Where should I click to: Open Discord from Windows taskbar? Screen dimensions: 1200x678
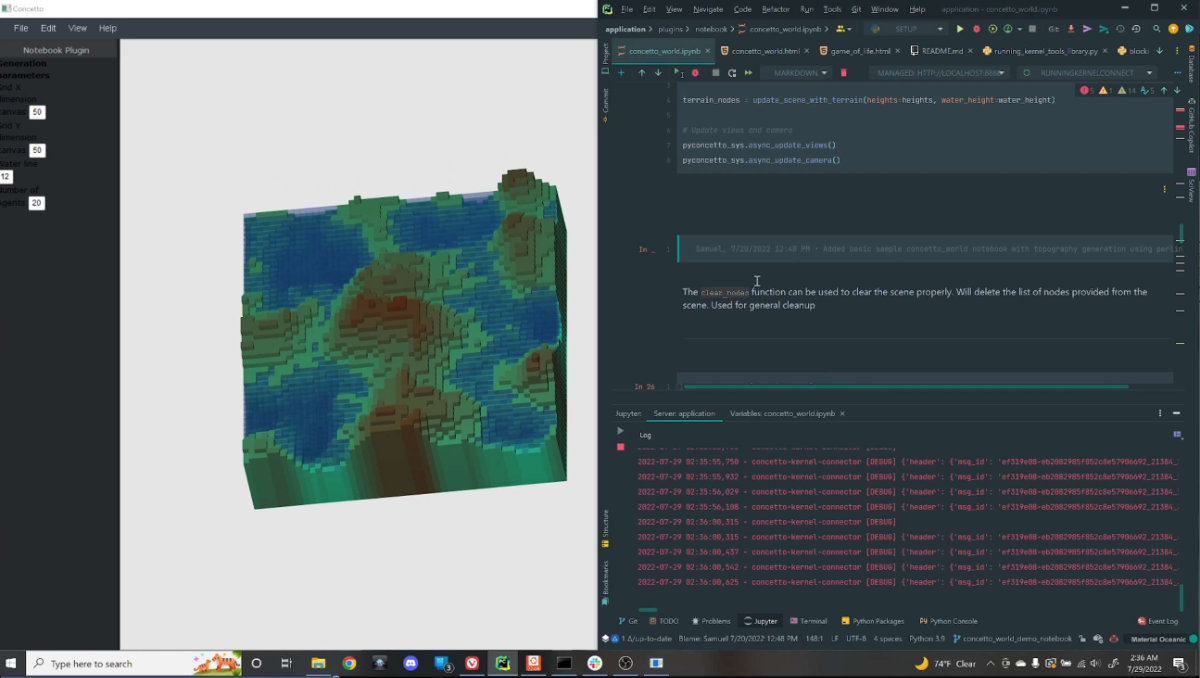click(x=410, y=663)
